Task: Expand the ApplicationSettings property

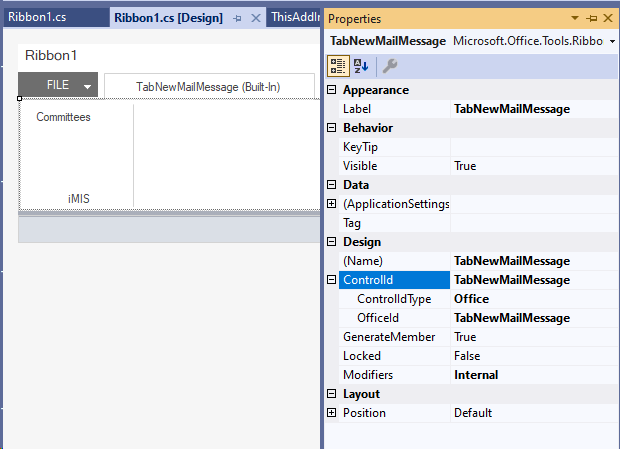Action: (332, 204)
